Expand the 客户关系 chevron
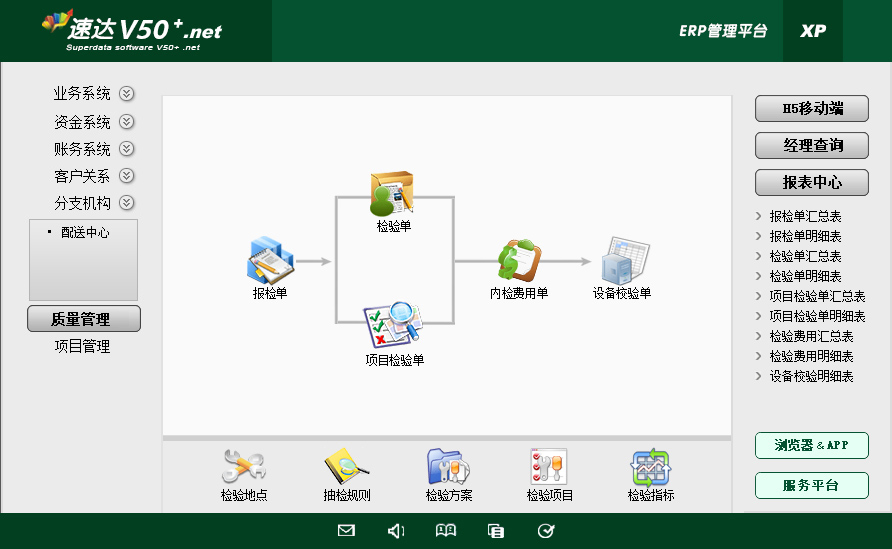The width and height of the screenshot is (892, 549). [126, 176]
